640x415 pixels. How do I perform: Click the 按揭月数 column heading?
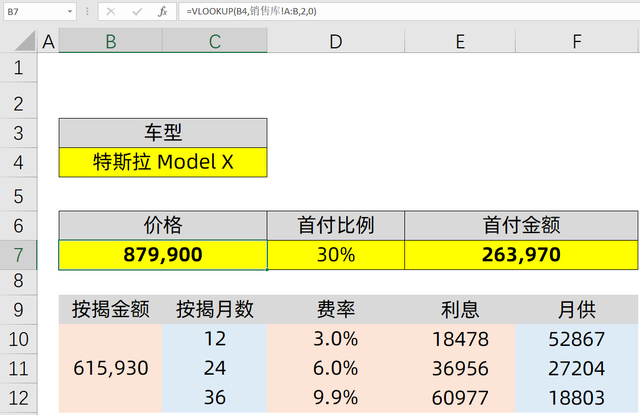point(215,310)
